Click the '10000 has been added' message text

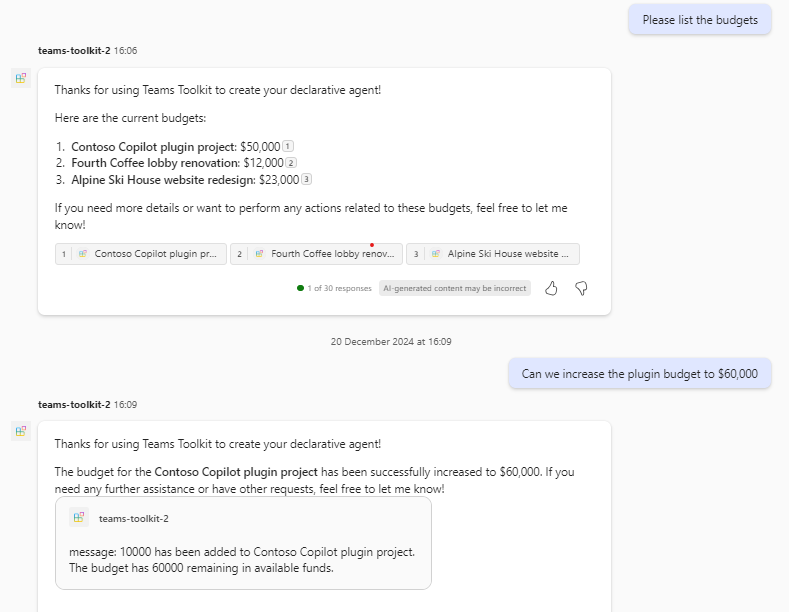[242, 560]
